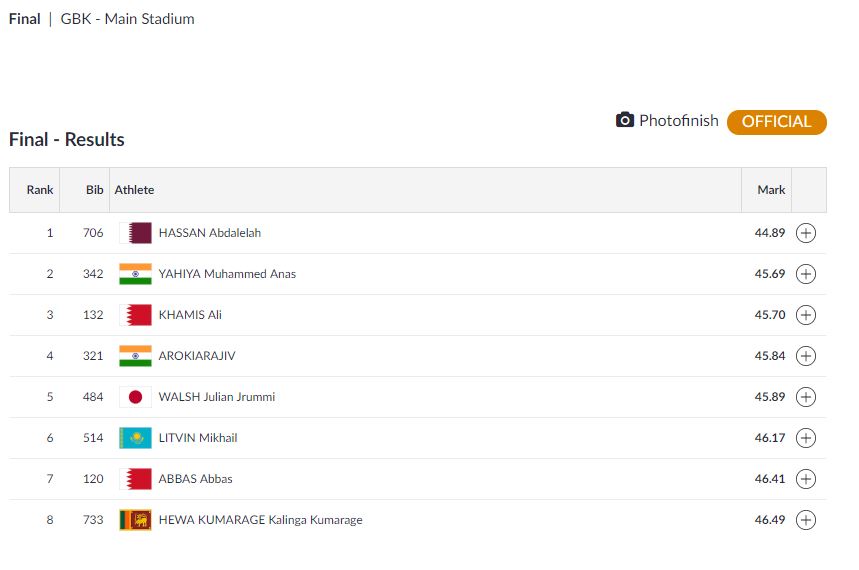859x570 pixels.
Task: Click Sri Lanka flag beside HEWA KUMARAGE
Action: click(135, 520)
